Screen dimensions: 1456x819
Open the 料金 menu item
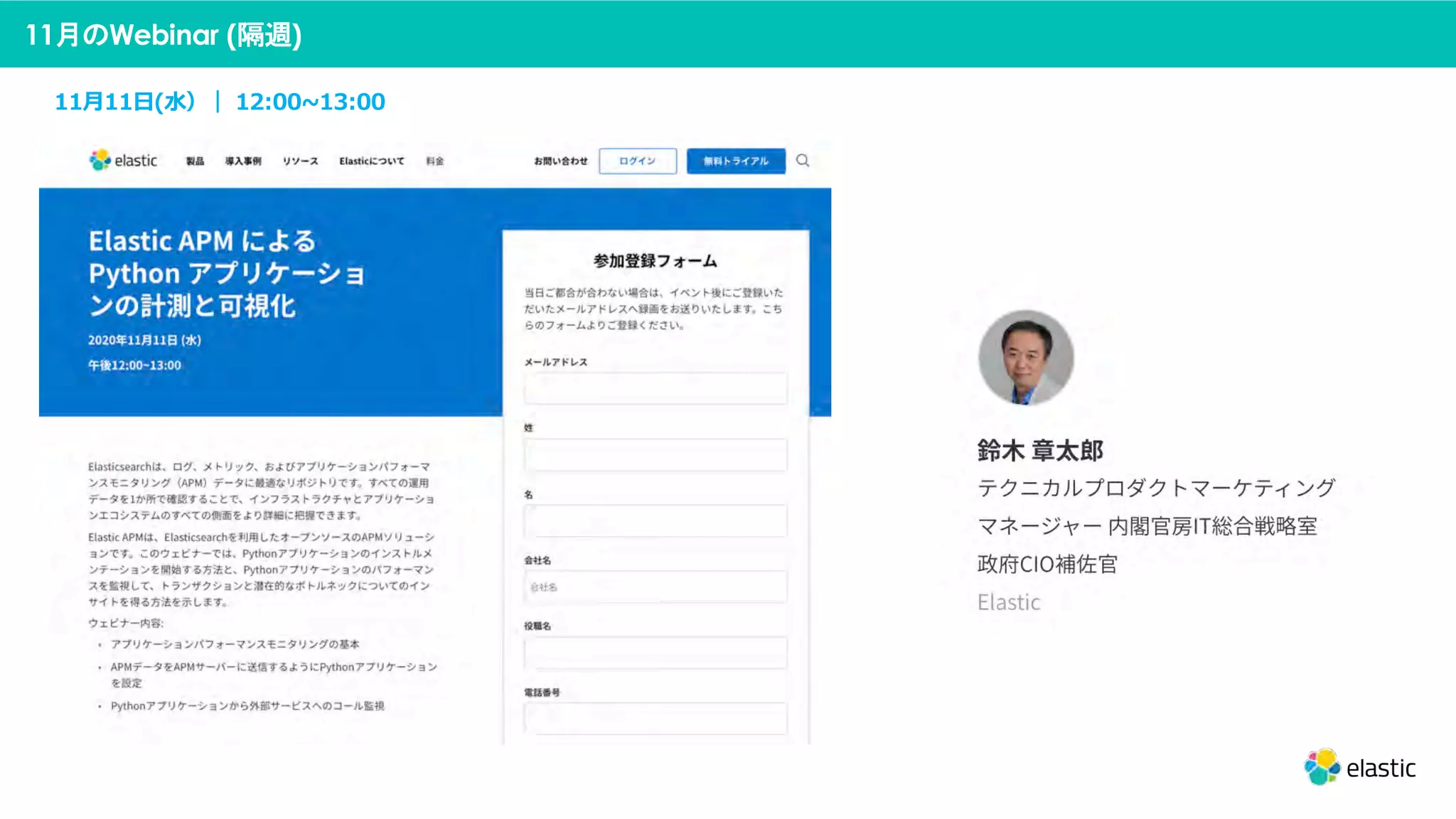pyautogui.click(x=434, y=161)
